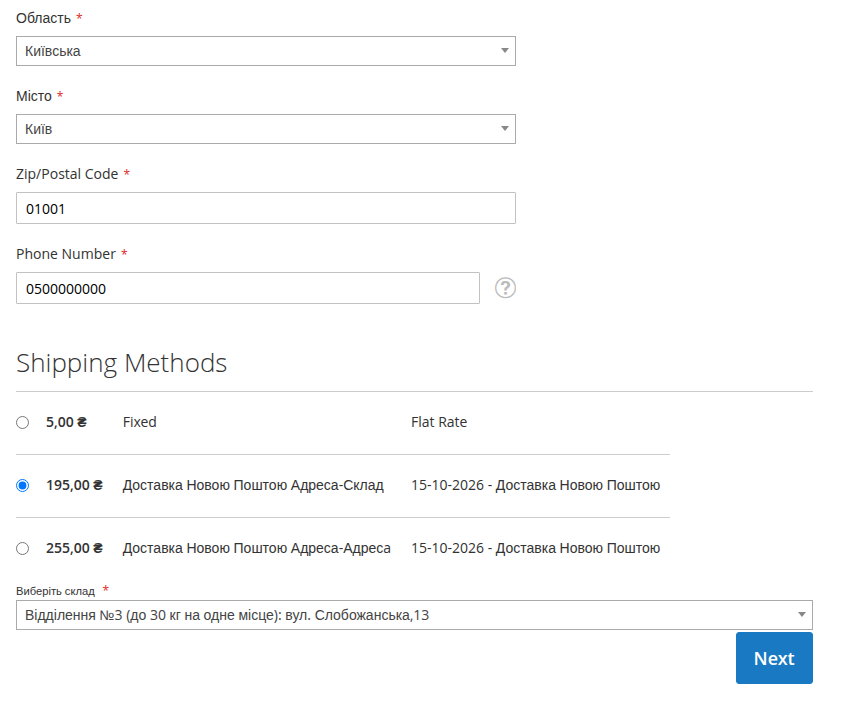Expand the Місто dropdown showing Київ
Screen dimensions: 858x720
coord(266,129)
